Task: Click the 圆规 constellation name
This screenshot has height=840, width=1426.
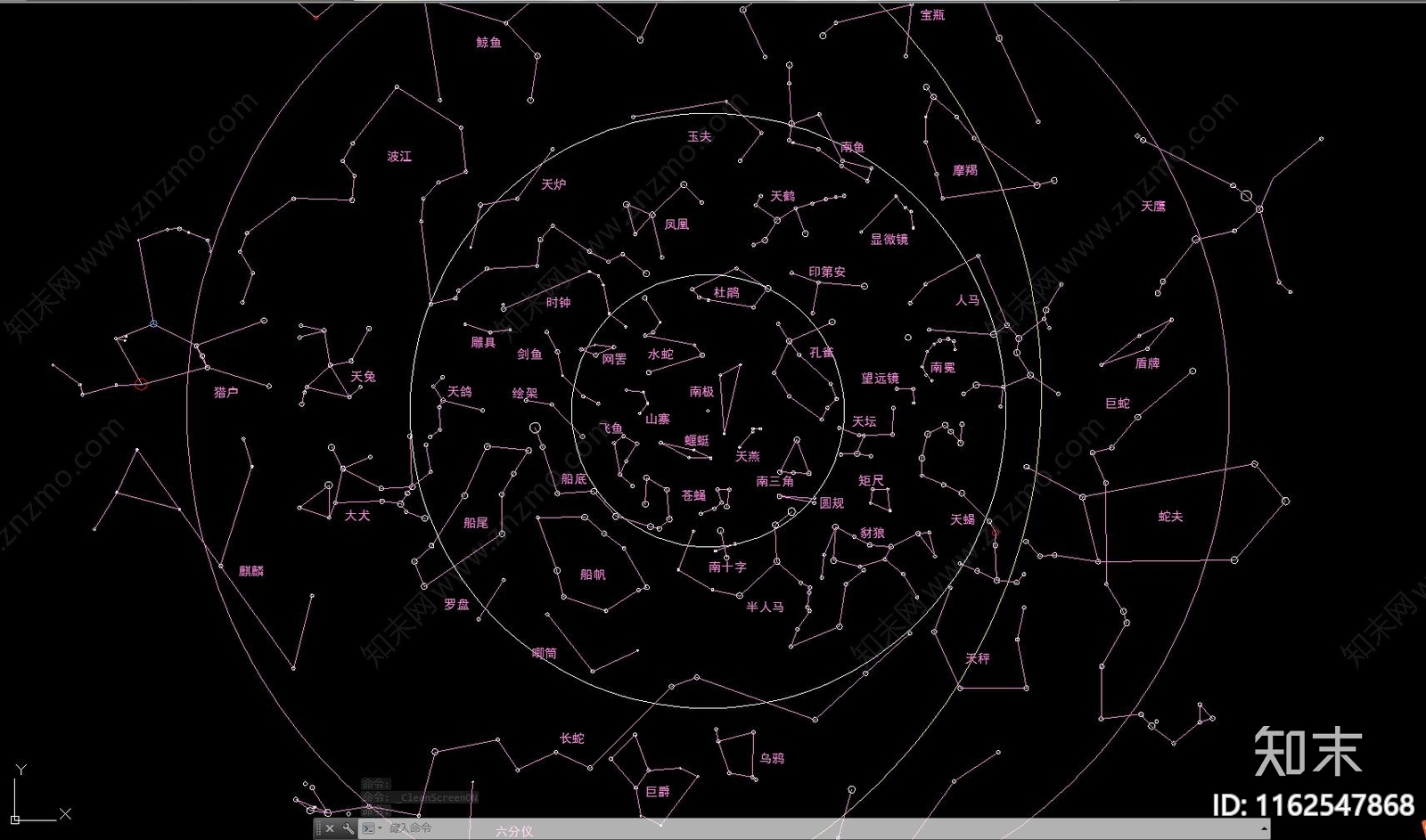Action: (832, 503)
